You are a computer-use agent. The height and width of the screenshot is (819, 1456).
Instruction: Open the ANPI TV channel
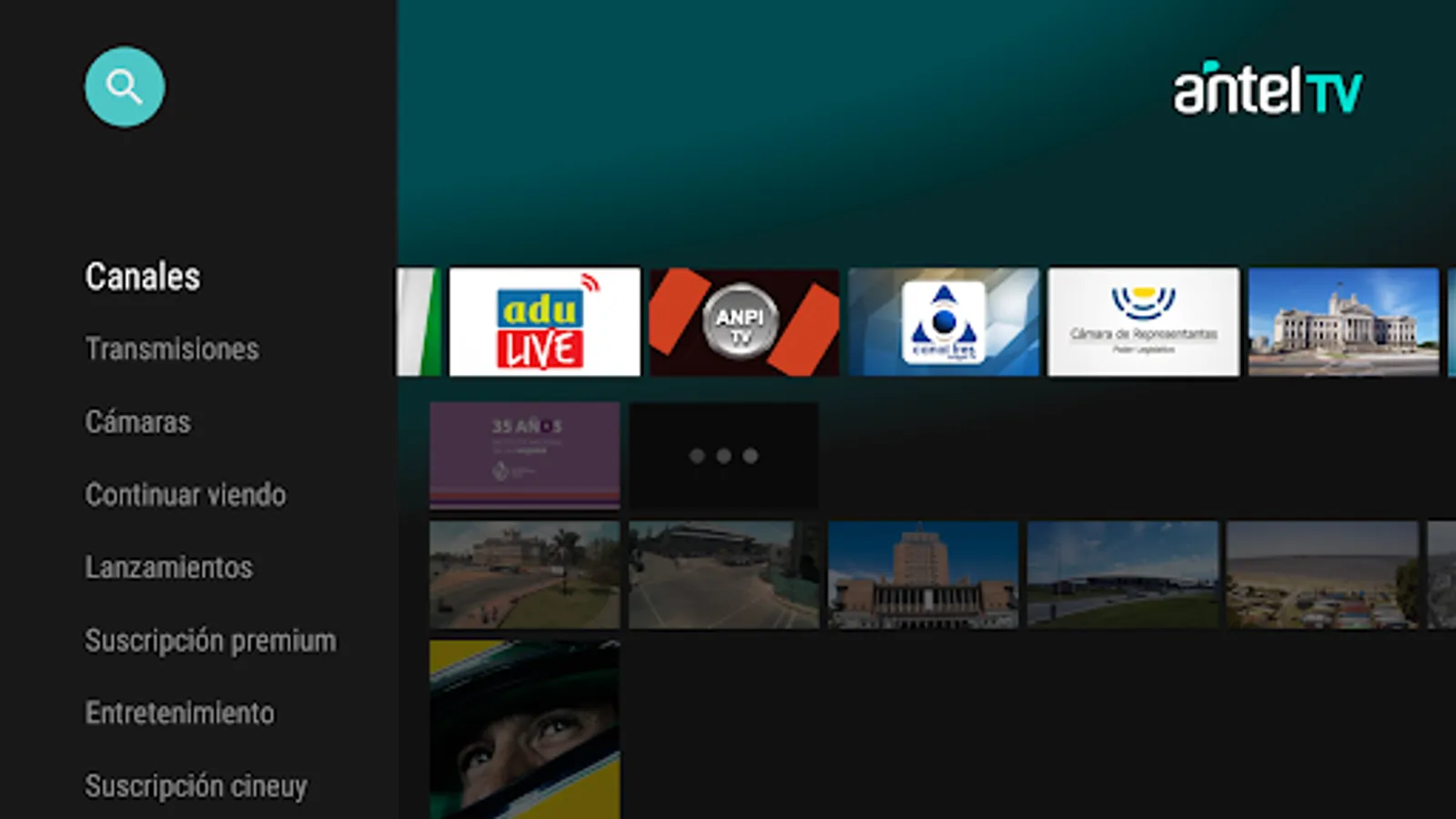(x=744, y=321)
